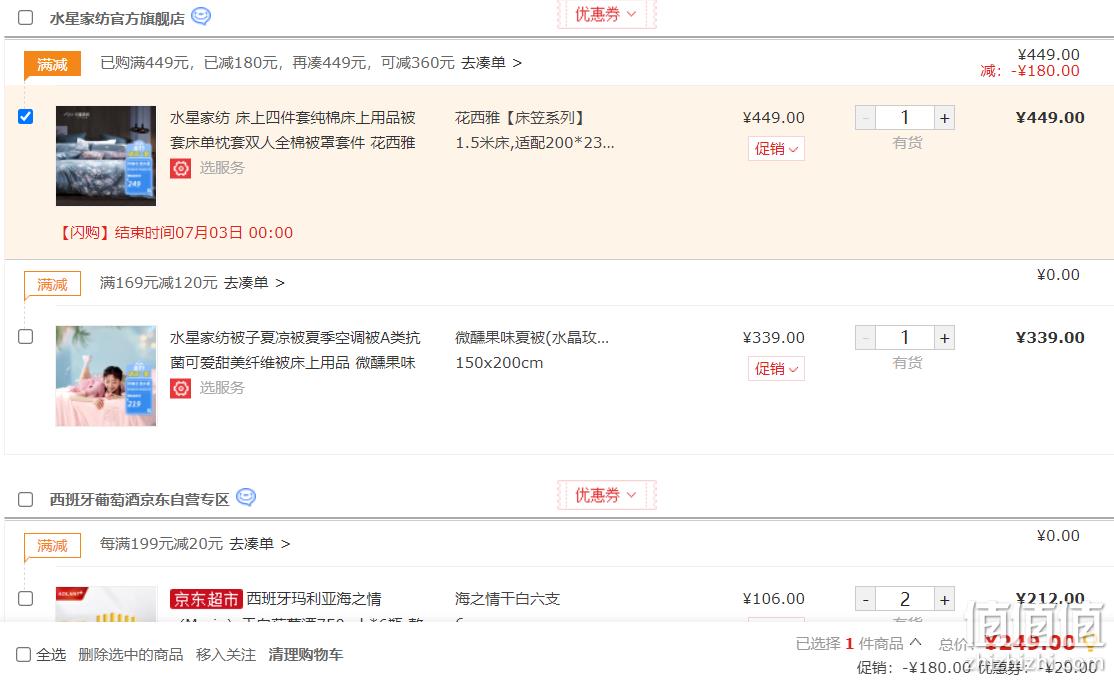The image size is (1114, 680).
Task: Click 150x200cm size text
Action: pyautogui.click(x=499, y=362)
